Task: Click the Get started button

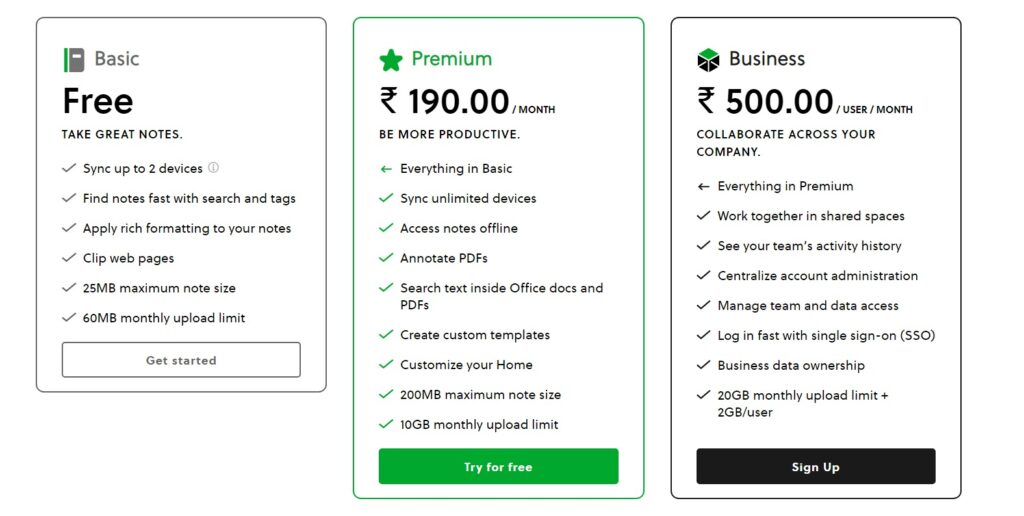Action: click(181, 360)
